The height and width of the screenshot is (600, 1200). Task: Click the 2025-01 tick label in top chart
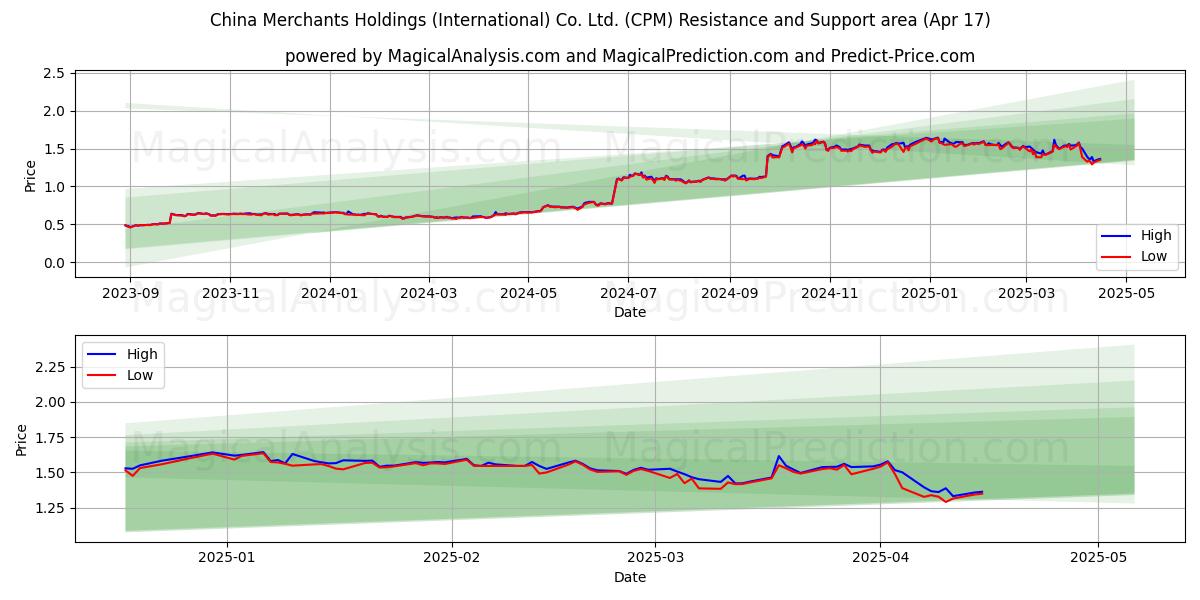929,293
